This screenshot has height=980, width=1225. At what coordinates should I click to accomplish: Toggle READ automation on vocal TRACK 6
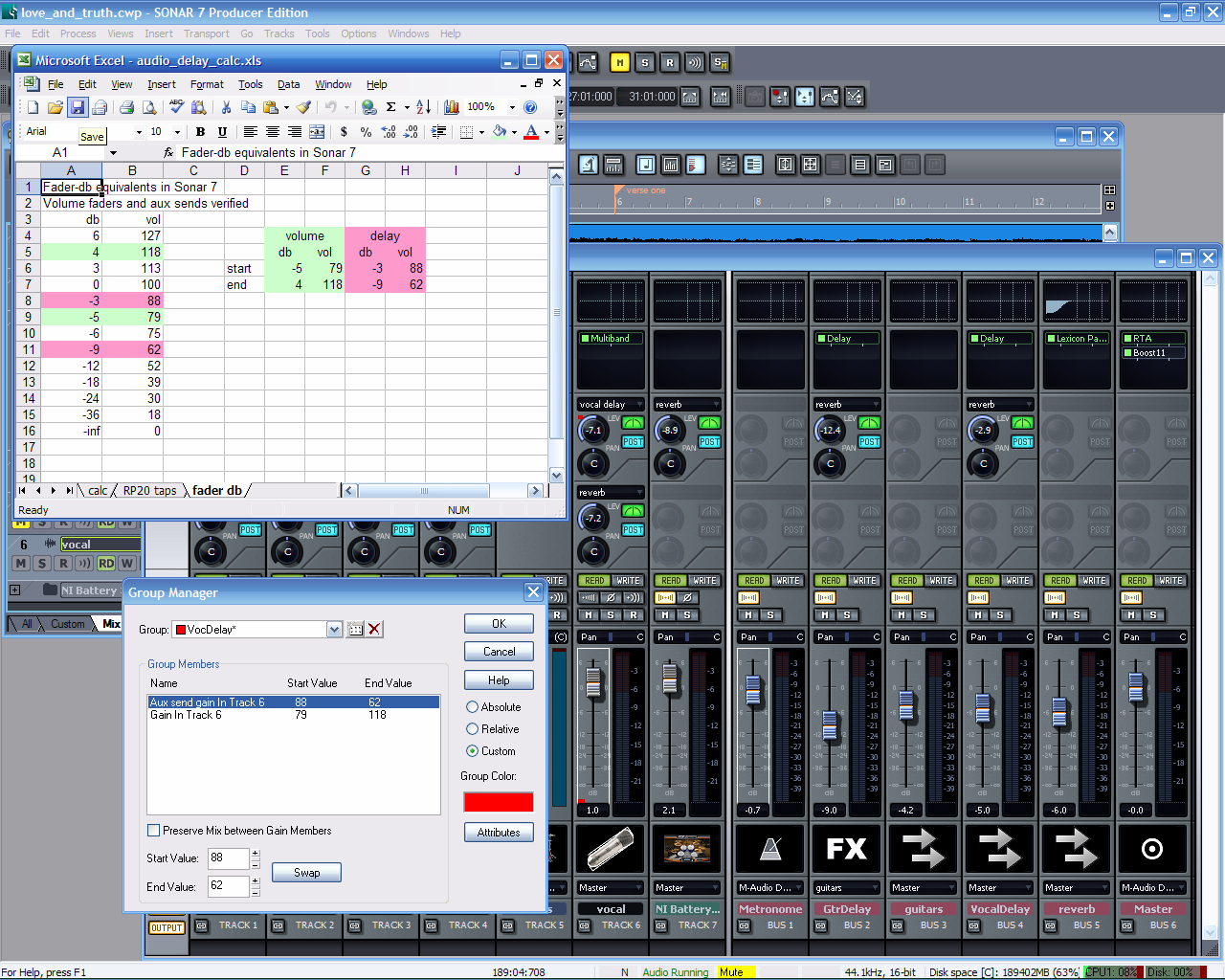[595, 581]
